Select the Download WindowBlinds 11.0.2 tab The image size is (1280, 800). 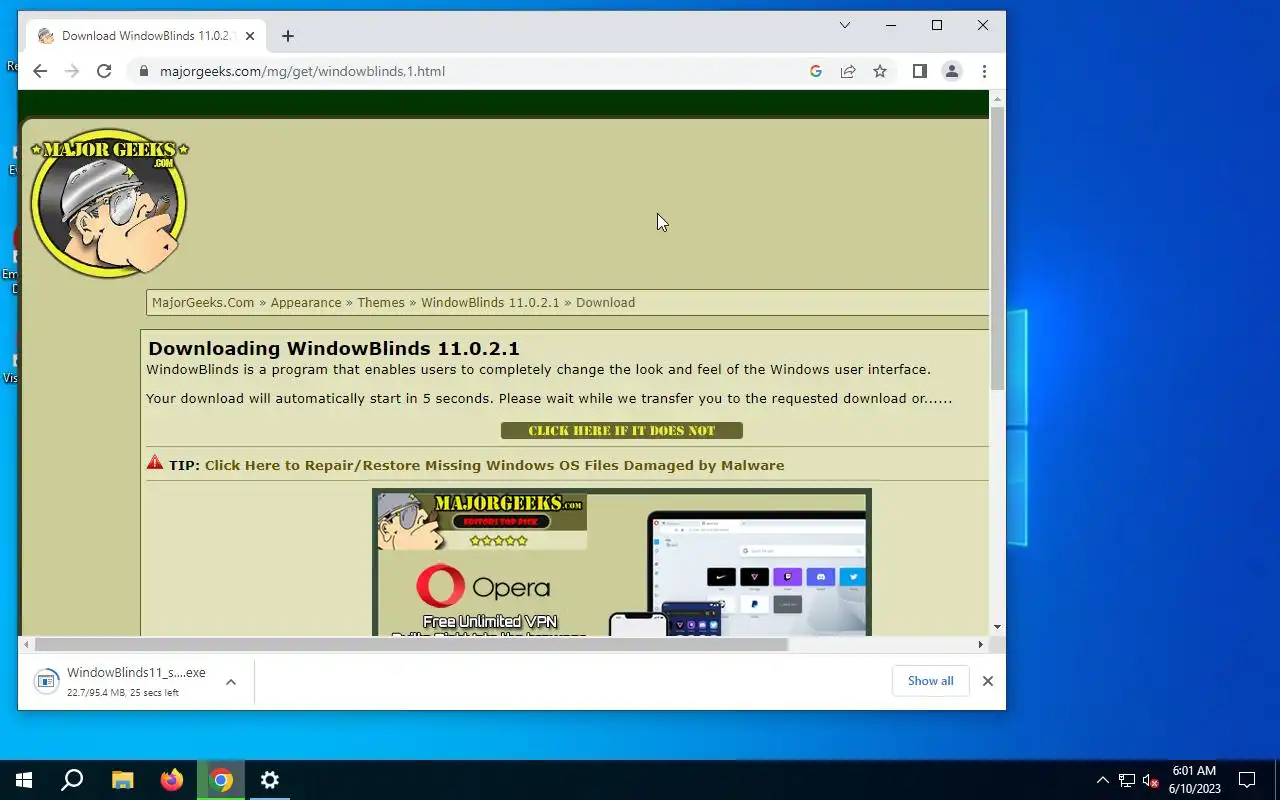click(x=145, y=36)
